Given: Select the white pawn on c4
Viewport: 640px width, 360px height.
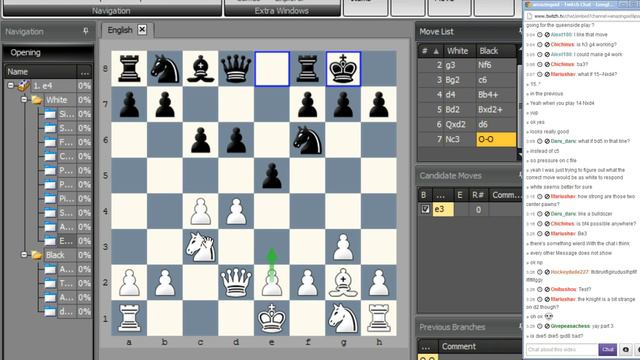Looking at the screenshot, I should click(x=200, y=211).
